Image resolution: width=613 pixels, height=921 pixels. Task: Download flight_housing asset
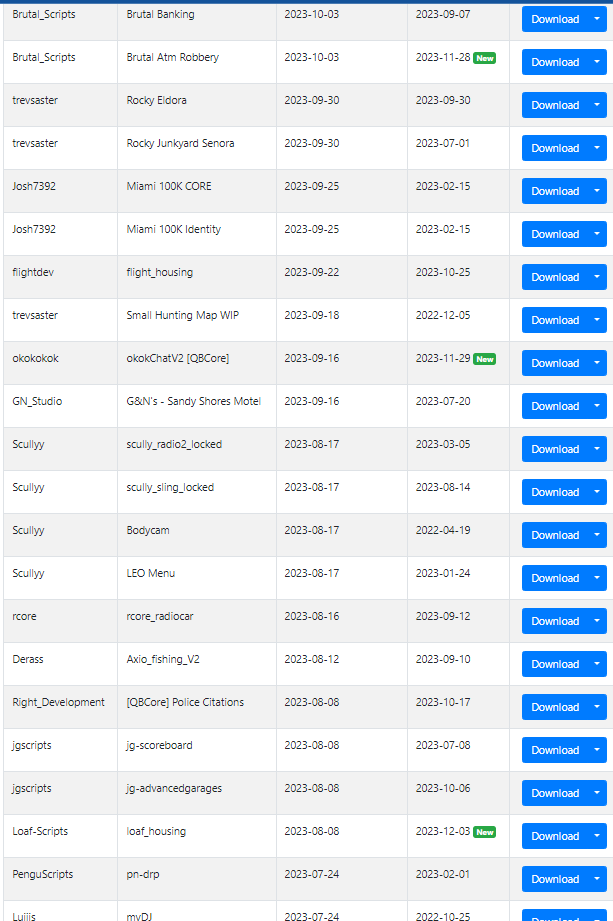(x=555, y=277)
